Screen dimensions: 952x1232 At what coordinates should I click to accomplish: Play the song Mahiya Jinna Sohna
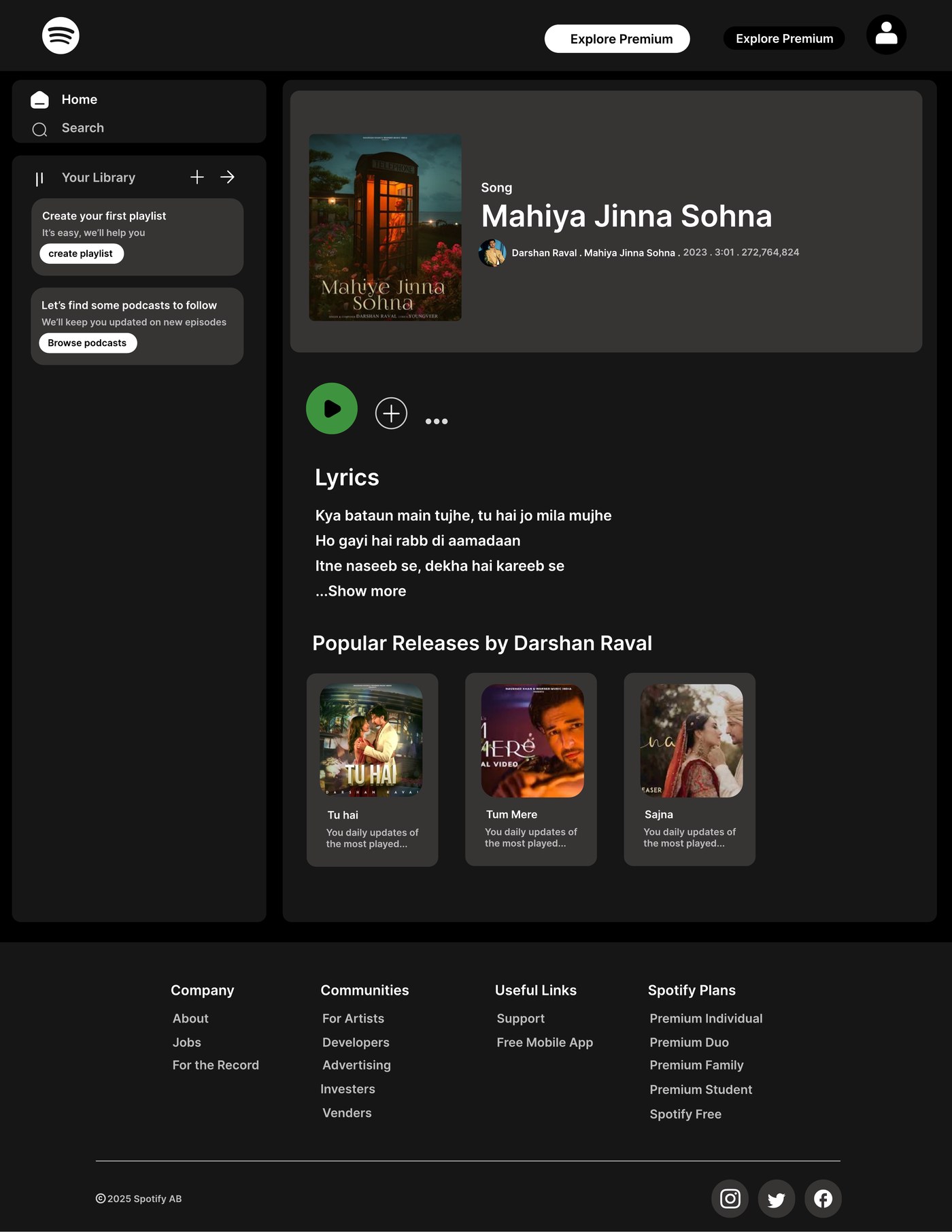click(x=332, y=409)
